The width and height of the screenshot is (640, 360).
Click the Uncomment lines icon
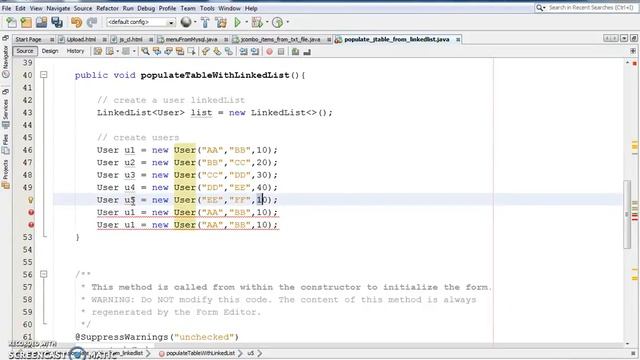pos(307,51)
